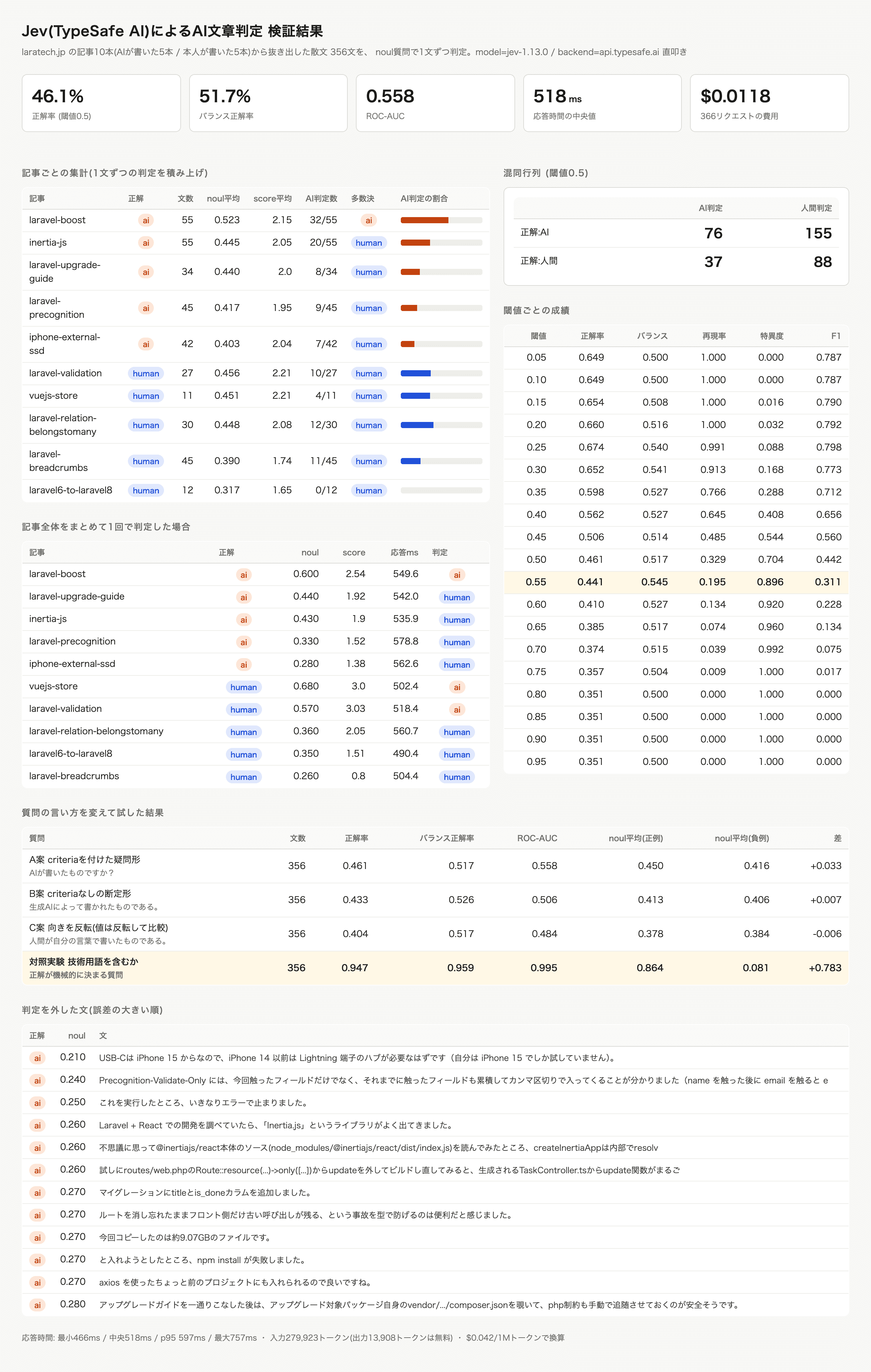This screenshot has width=871, height=1372.
Task: Click the 'ai' badge on USB-C misjudged sentence
Action: tap(38, 1058)
